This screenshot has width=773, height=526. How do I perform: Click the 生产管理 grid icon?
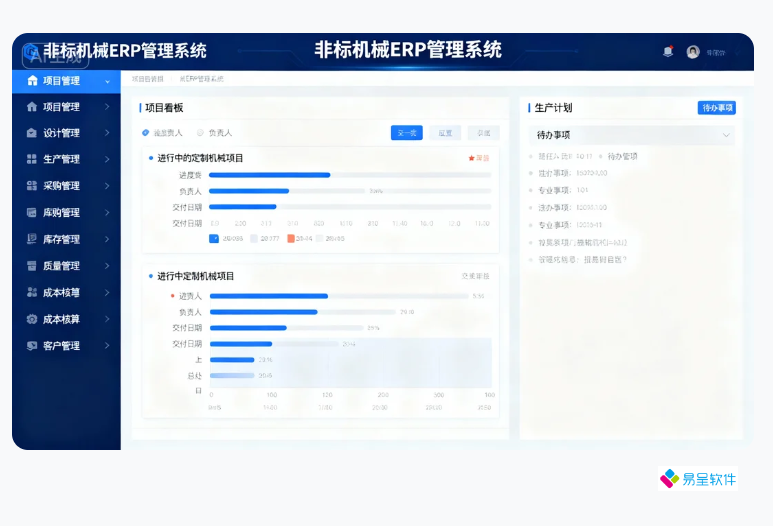32,159
